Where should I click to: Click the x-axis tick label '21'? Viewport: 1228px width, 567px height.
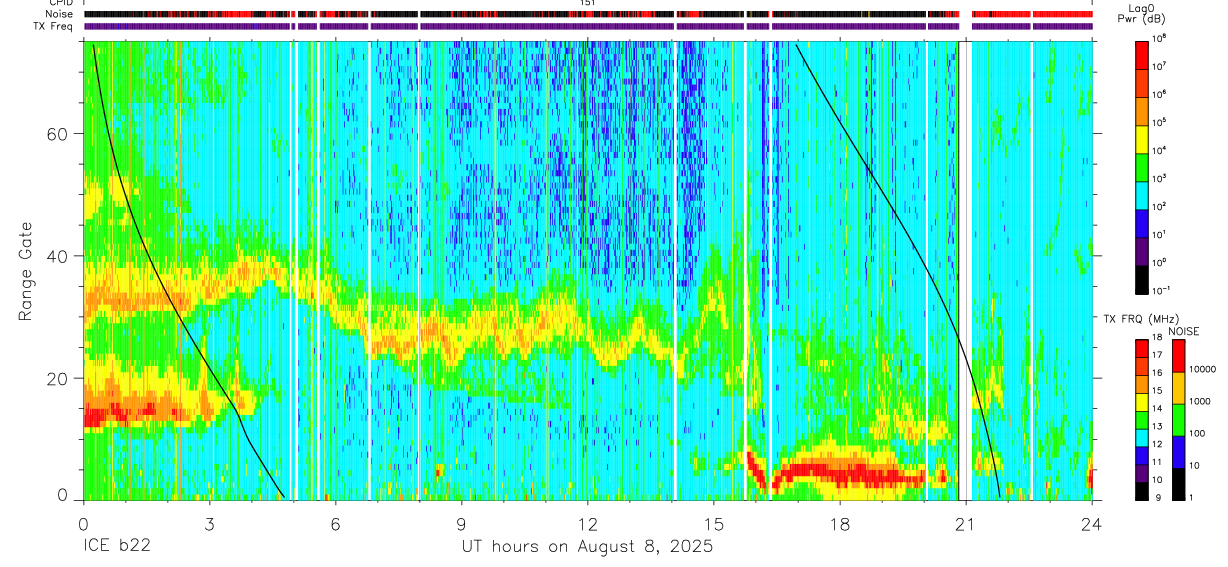pyautogui.click(x=965, y=523)
